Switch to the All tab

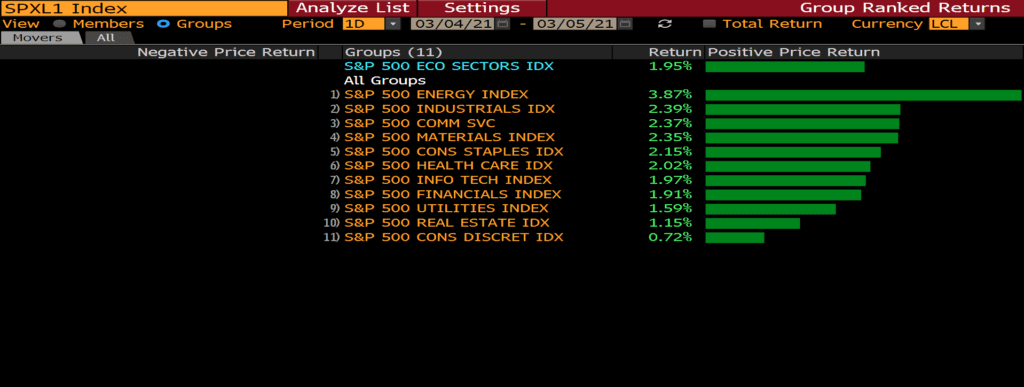106,38
